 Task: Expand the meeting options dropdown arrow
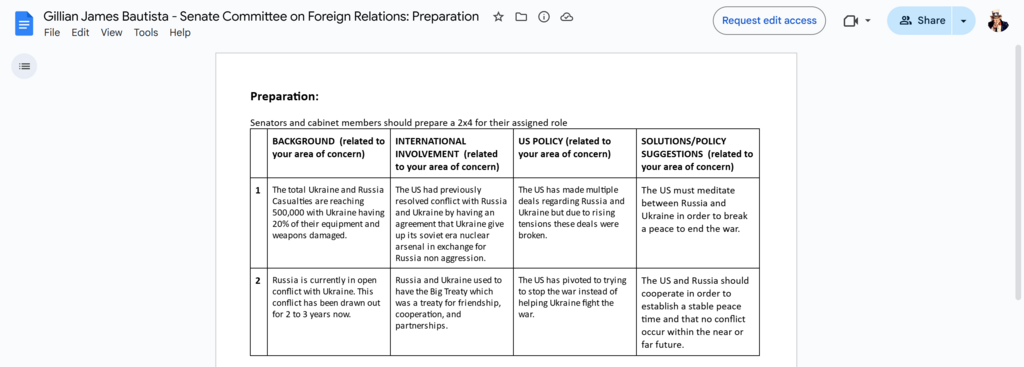[x=868, y=21]
